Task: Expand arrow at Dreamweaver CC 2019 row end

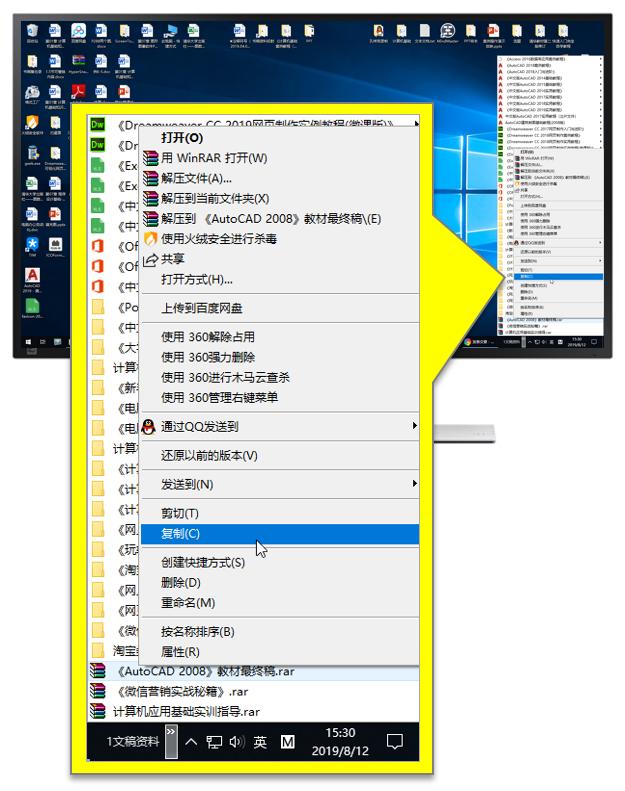Action: click(x=416, y=124)
